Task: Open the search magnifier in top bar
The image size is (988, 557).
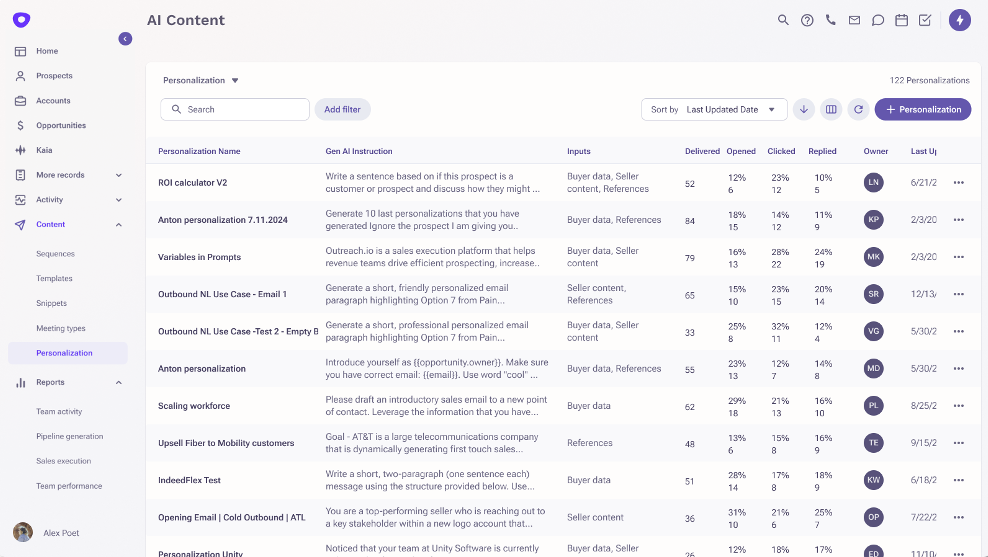Action: 783,20
